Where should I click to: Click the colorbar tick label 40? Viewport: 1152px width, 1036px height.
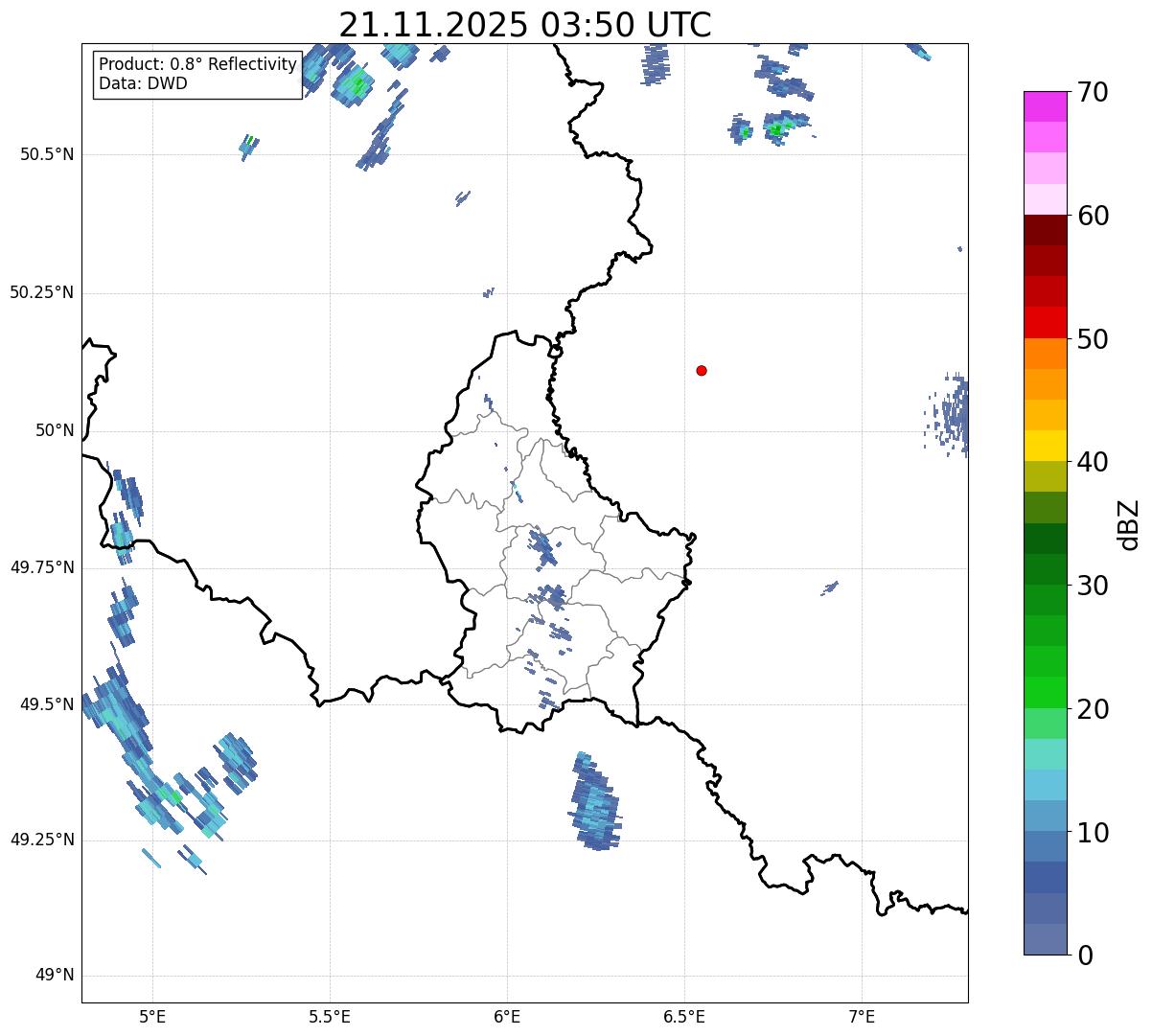point(1093,462)
